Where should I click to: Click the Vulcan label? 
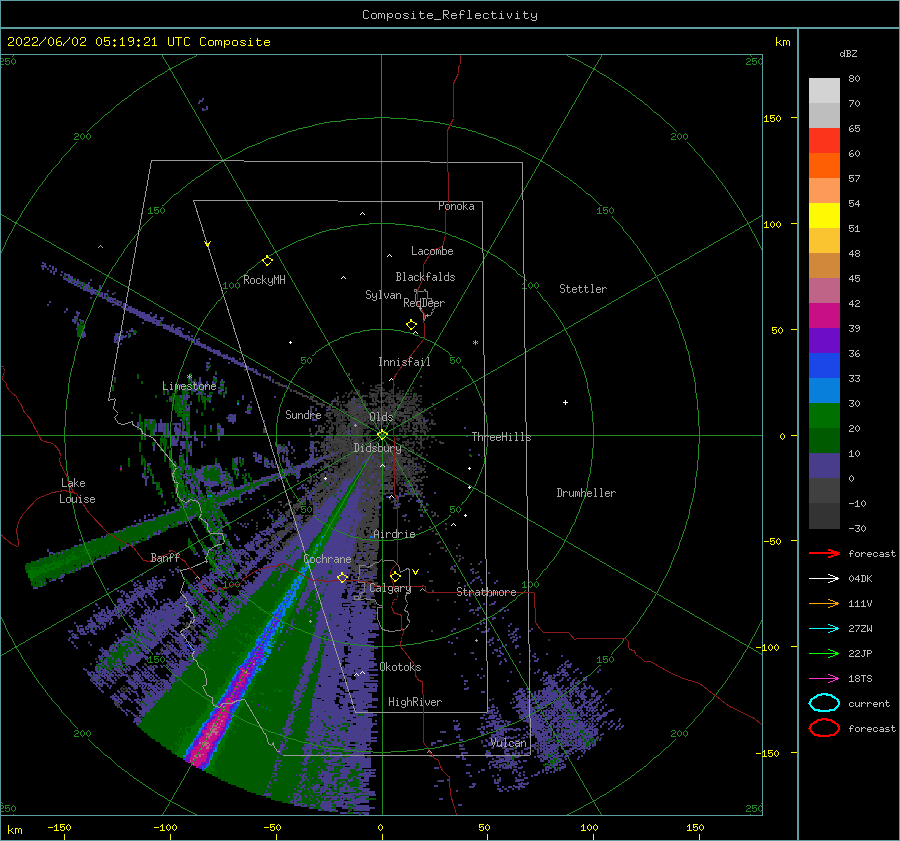click(509, 743)
